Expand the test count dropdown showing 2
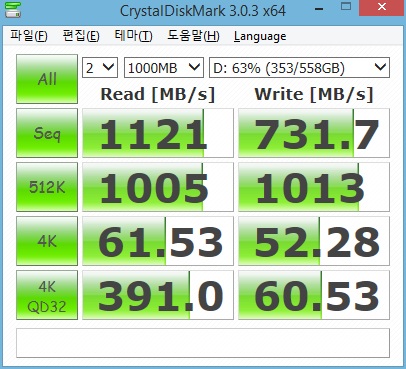This screenshot has height=369, width=406. (x=100, y=68)
